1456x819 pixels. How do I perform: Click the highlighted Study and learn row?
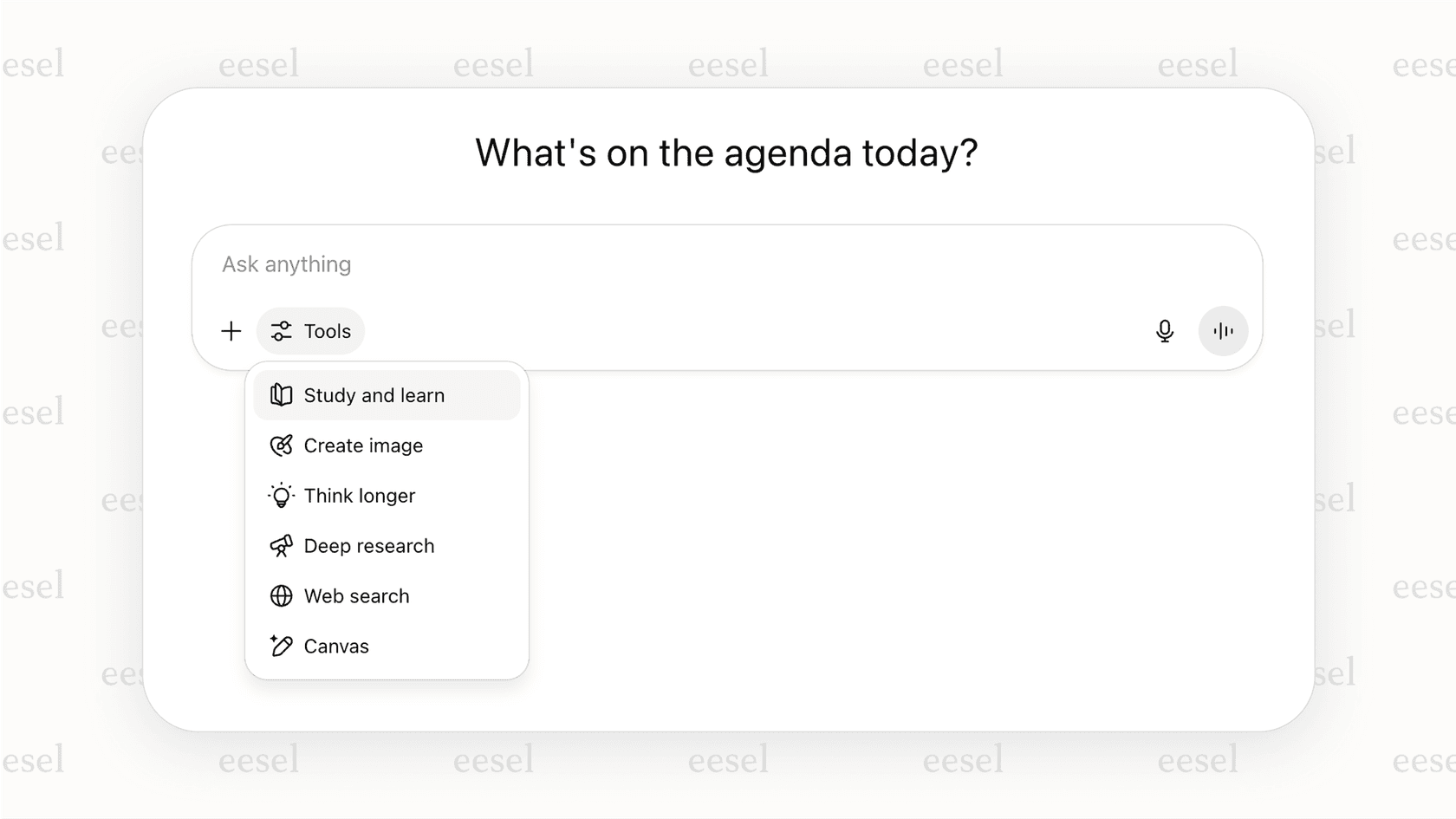[386, 394]
